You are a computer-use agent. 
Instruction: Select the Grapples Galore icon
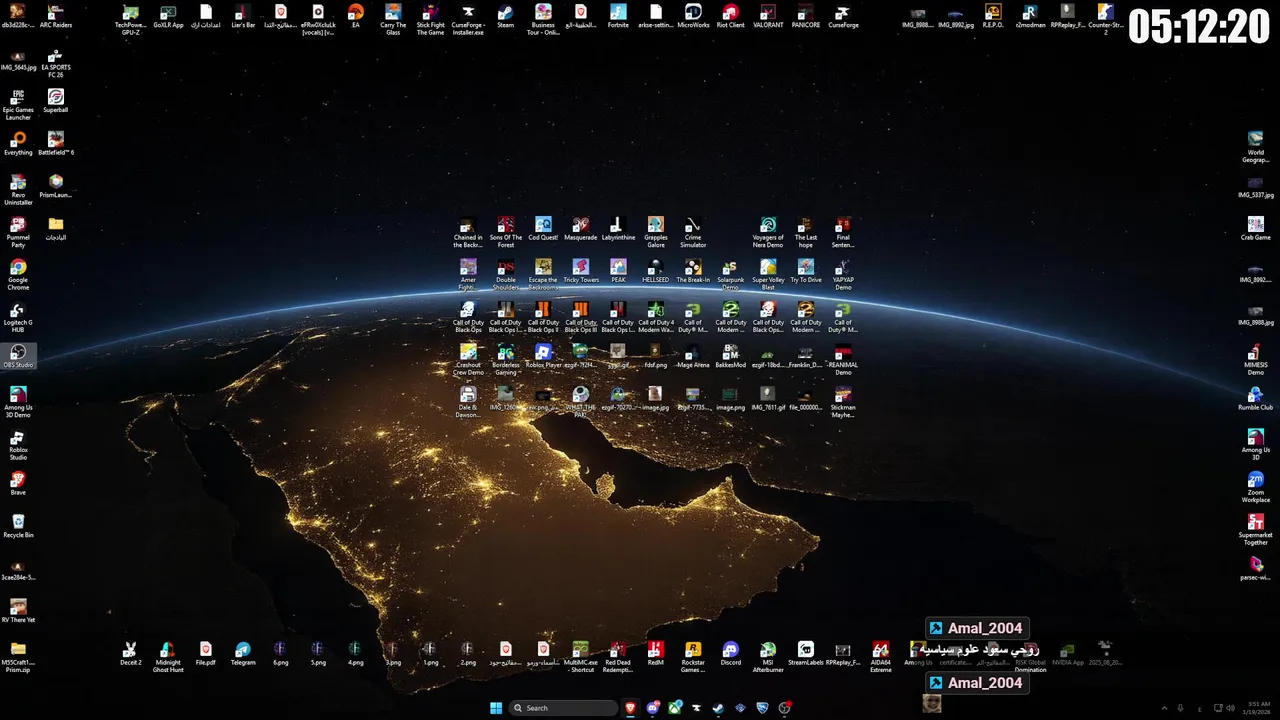coord(656,232)
